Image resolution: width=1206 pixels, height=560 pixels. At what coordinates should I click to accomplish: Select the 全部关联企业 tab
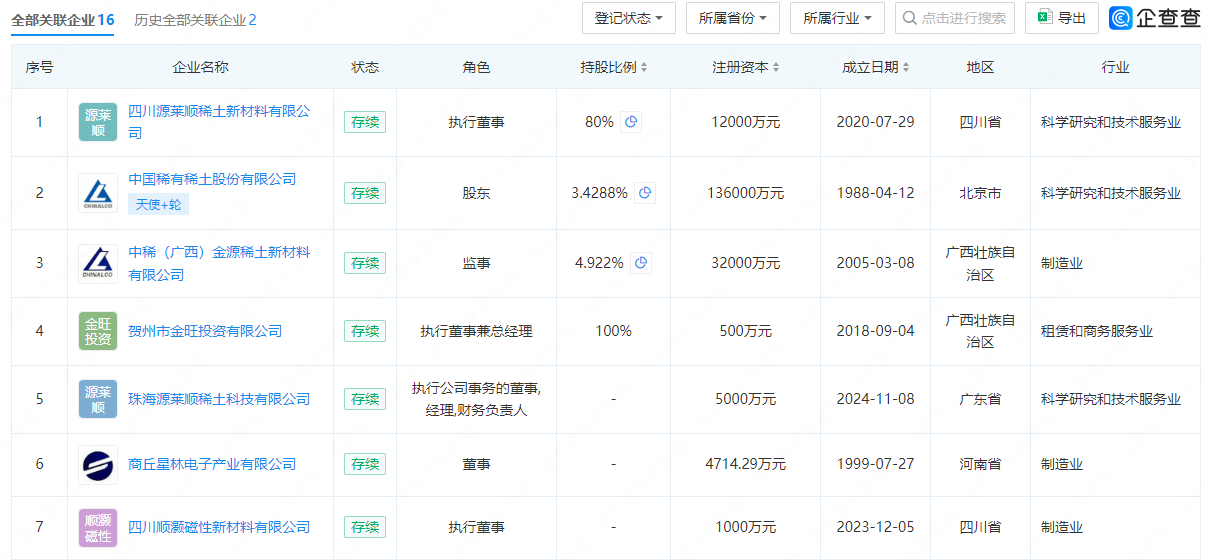[x=62, y=20]
